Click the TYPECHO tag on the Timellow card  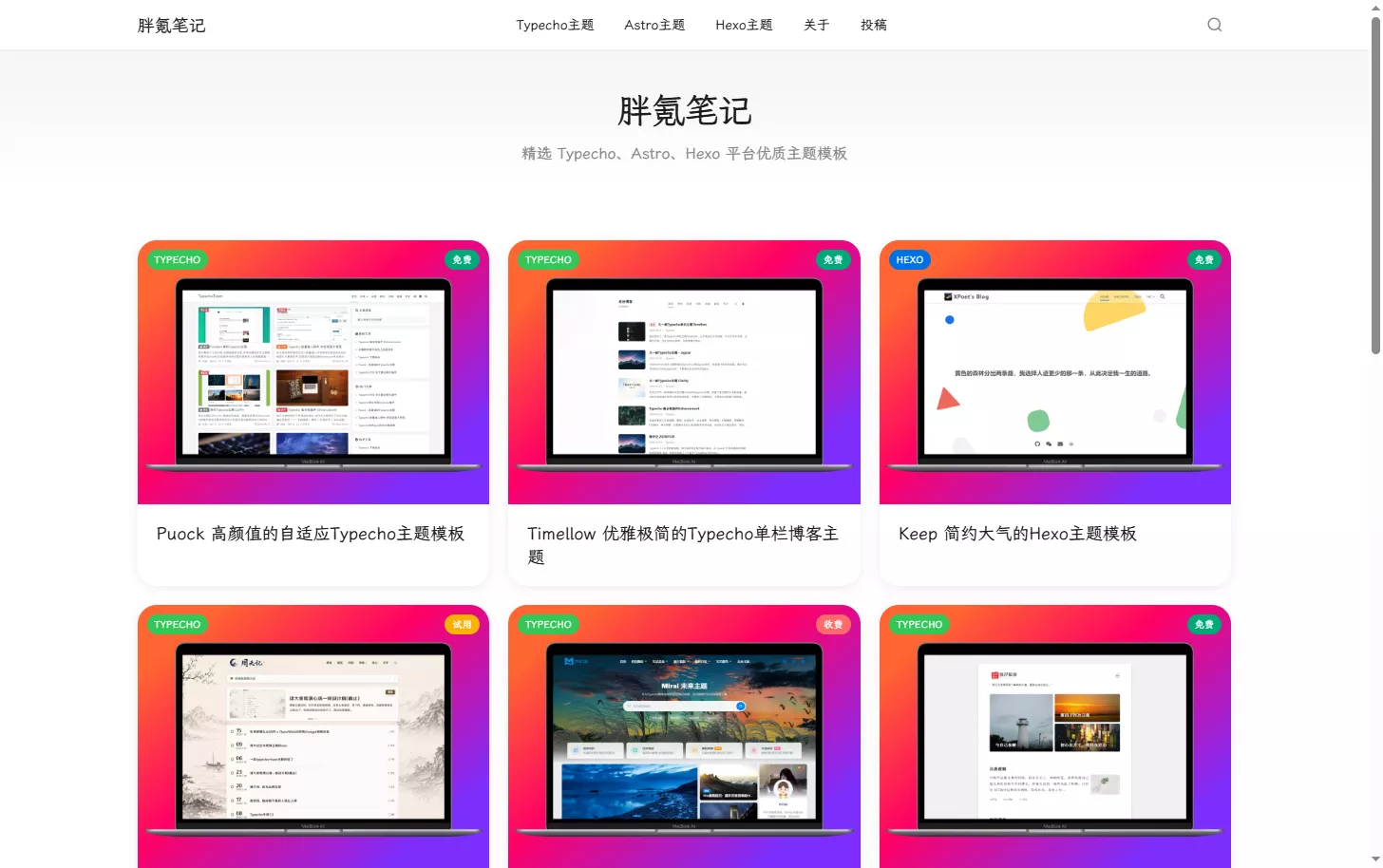(x=548, y=259)
